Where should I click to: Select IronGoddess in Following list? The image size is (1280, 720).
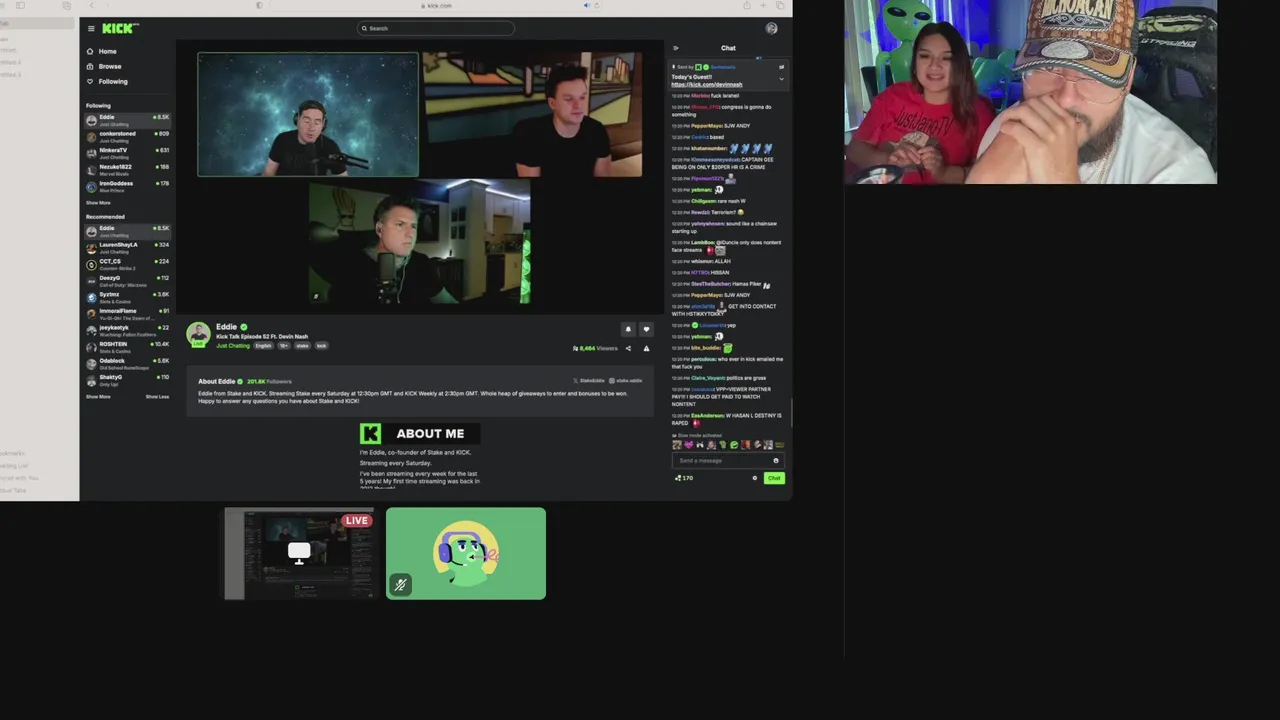click(127, 186)
